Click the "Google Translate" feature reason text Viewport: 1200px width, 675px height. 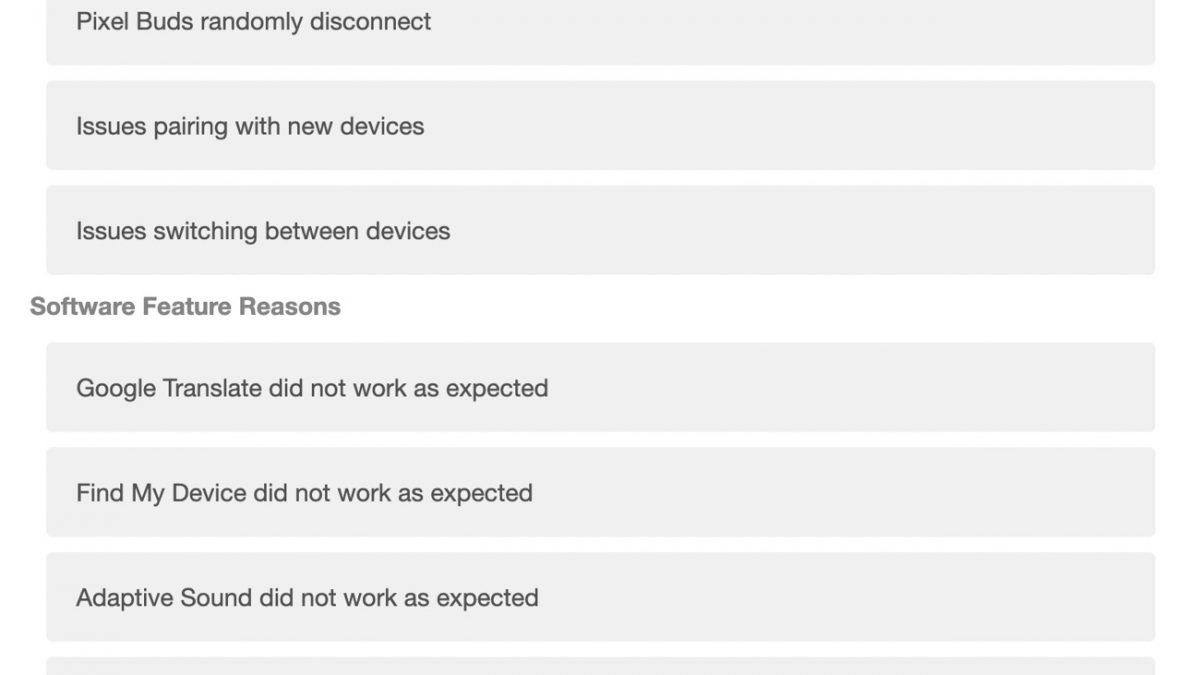pyautogui.click(x=312, y=388)
